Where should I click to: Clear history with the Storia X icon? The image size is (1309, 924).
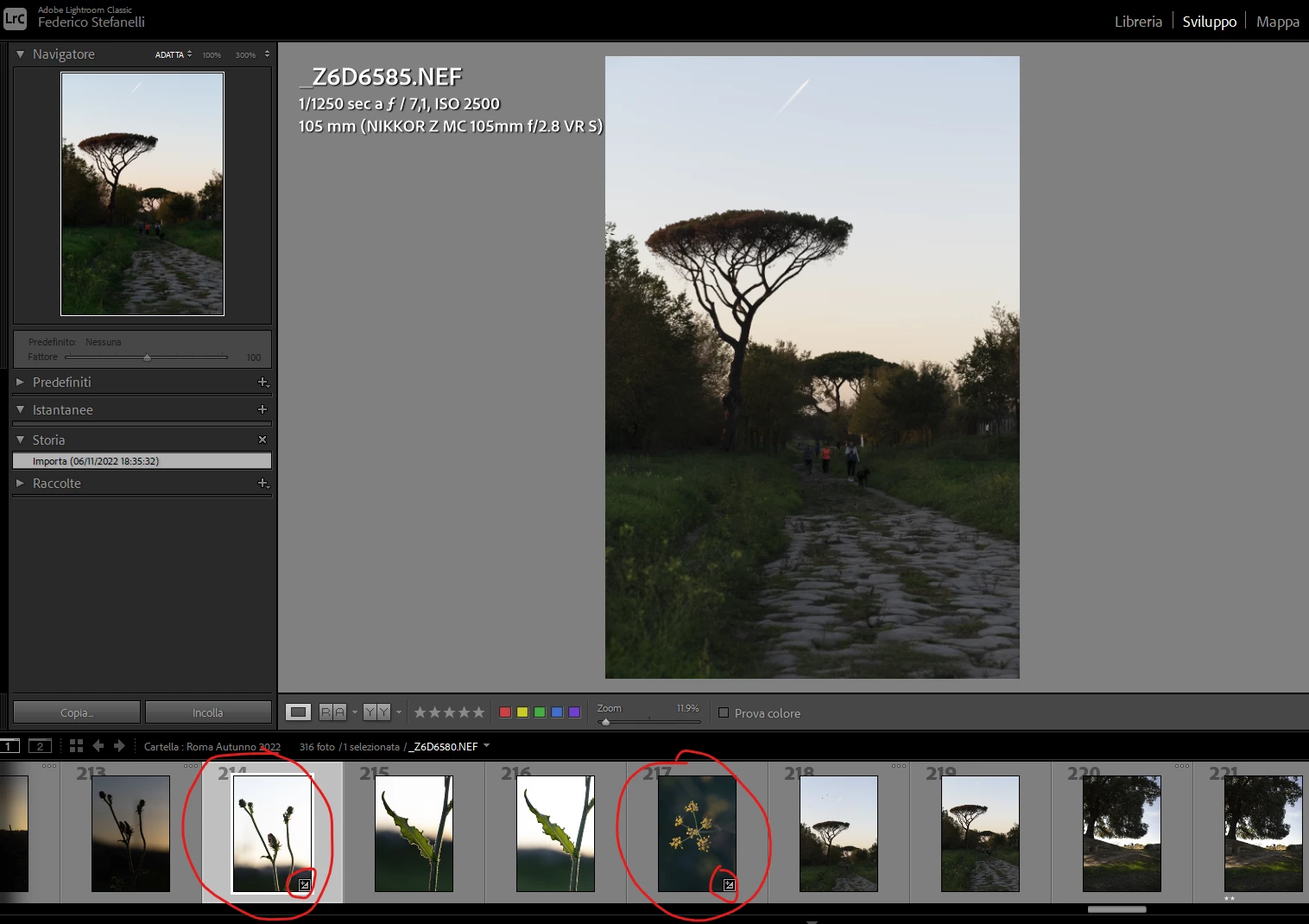262,440
